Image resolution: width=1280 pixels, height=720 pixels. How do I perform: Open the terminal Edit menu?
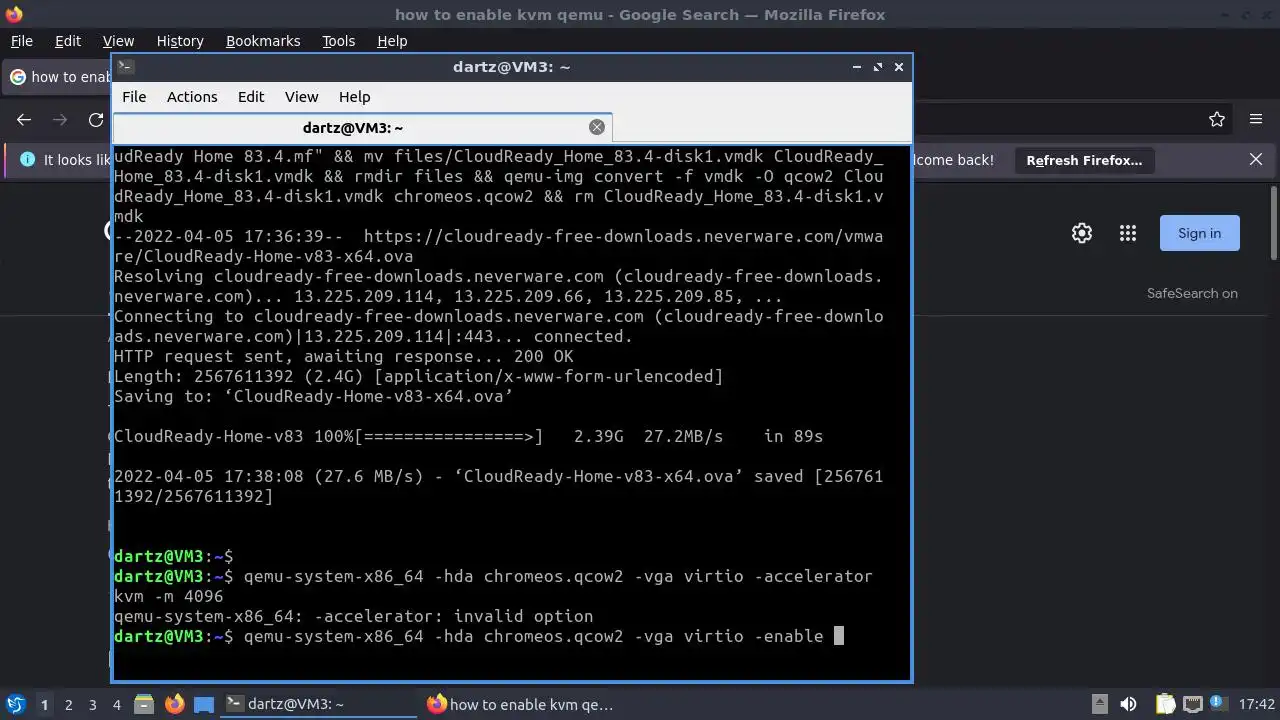(x=251, y=97)
